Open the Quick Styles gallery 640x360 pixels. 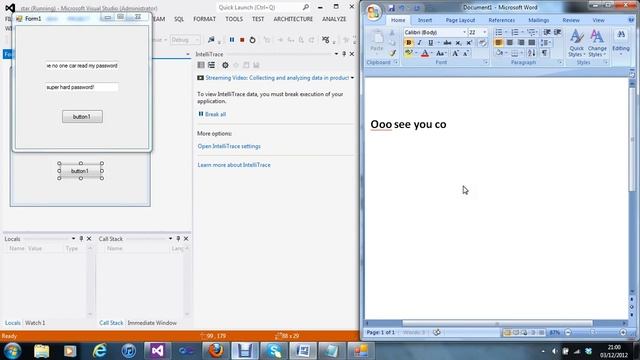(576, 43)
